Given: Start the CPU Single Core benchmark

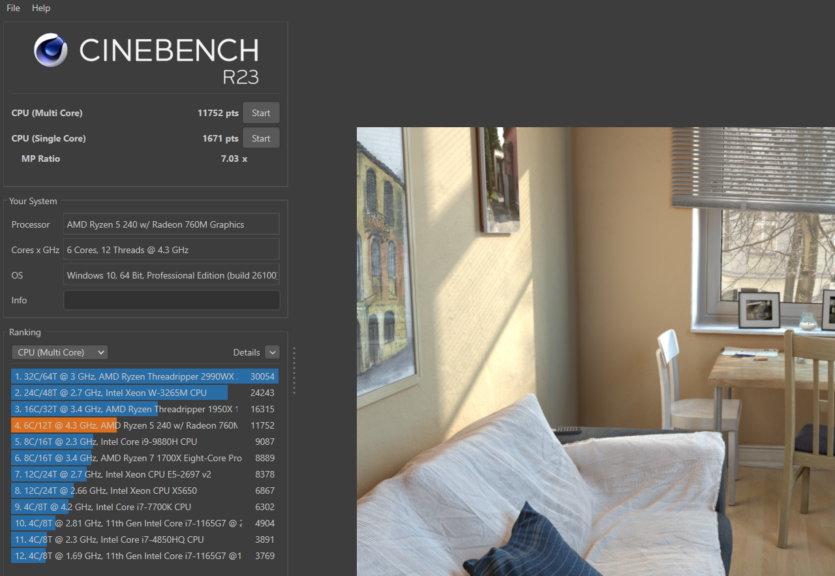Looking at the screenshot, I should tap(261, 138).
